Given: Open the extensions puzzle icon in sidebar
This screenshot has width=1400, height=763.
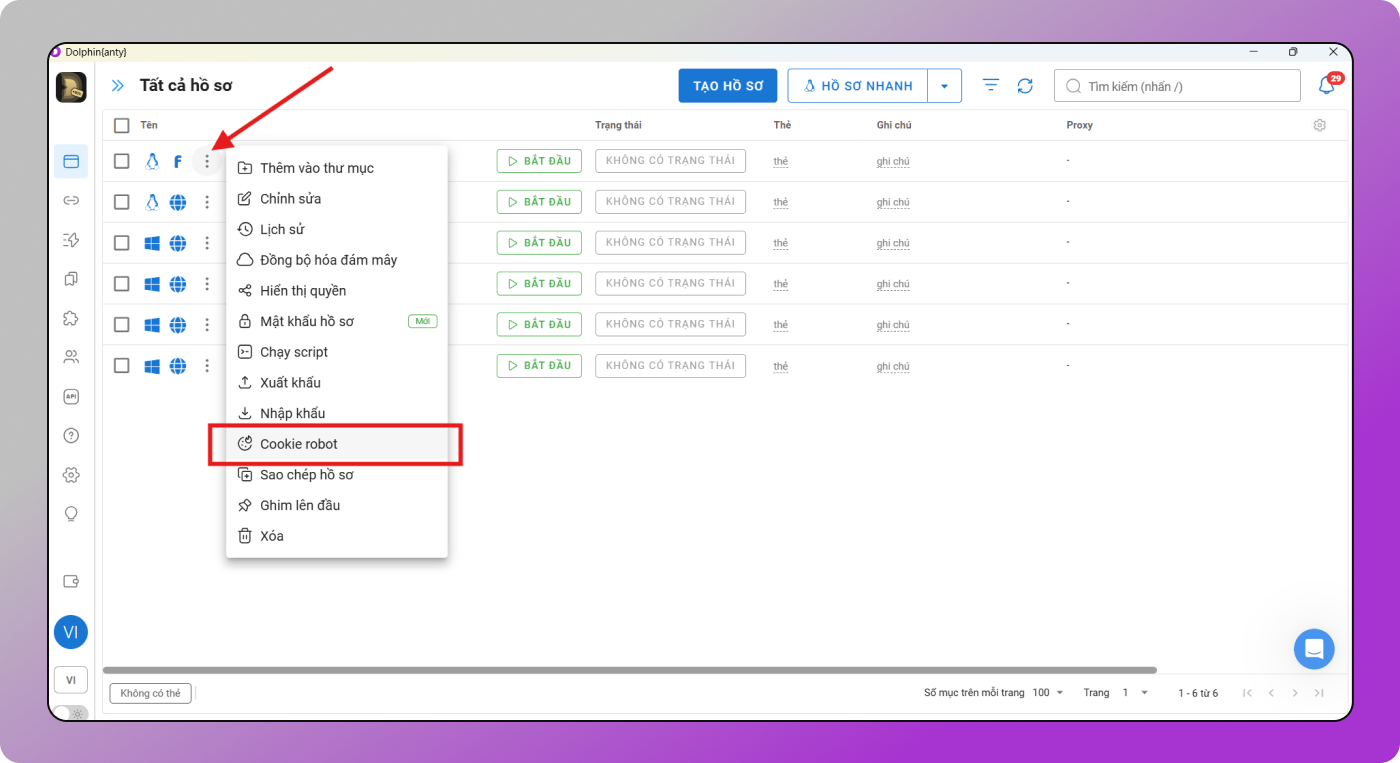Looking at the screenshot, I should [x=71, y=318].
